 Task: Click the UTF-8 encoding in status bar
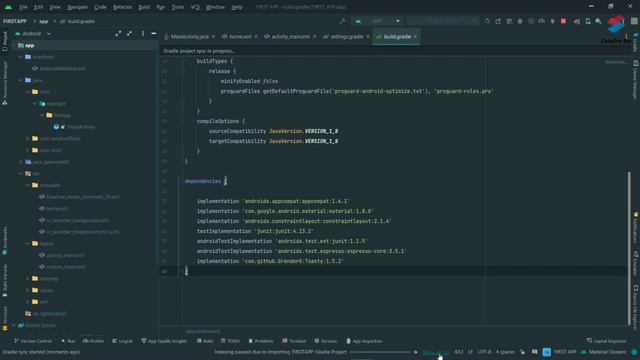click(x=484, y=352)
